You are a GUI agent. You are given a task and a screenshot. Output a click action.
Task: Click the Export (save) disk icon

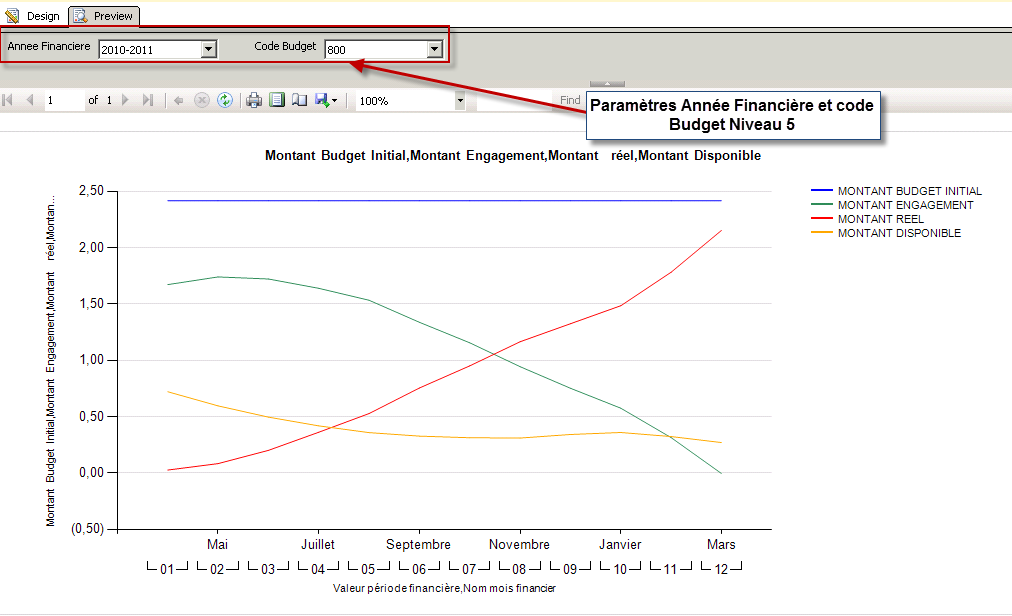320,100
